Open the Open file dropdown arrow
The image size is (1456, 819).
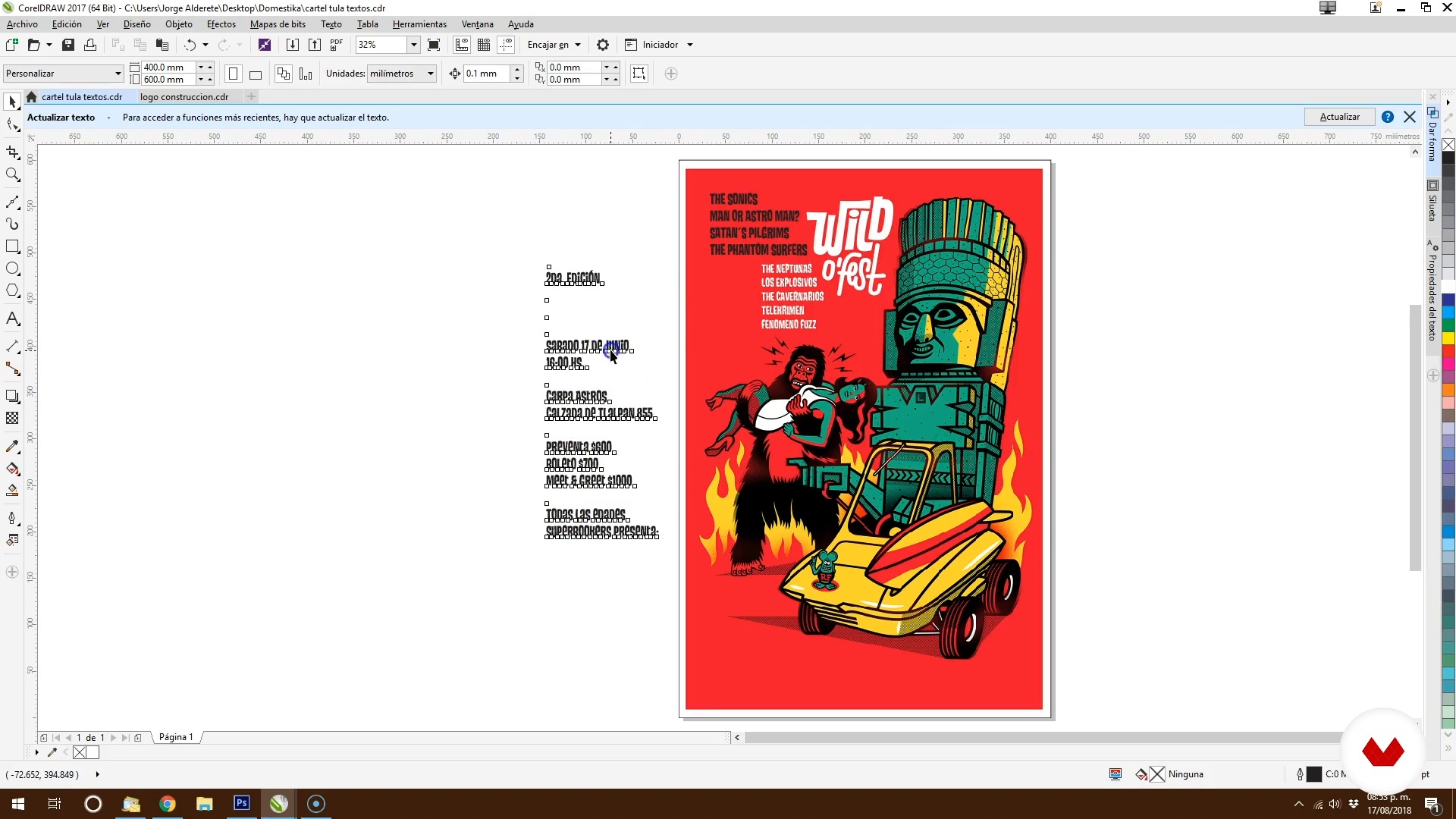[49, 45]
